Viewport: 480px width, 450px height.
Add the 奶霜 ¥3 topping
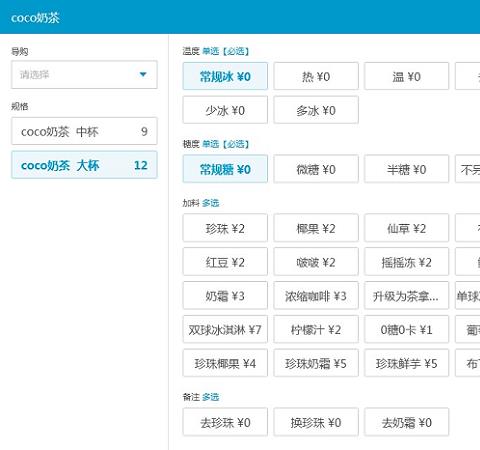tap(225, 295)
